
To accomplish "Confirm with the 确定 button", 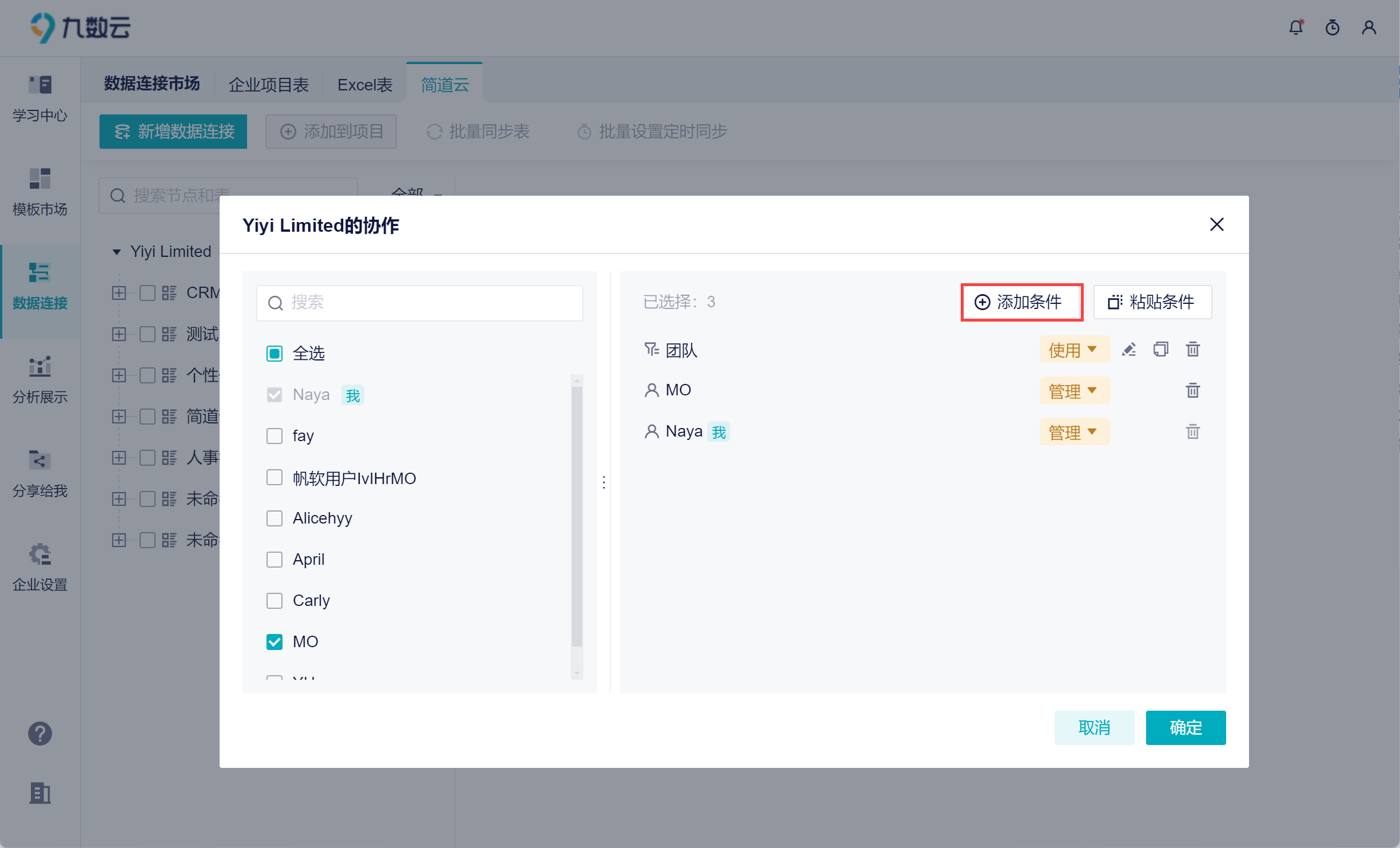I will pyautogui.click(x=1185, y=728).
